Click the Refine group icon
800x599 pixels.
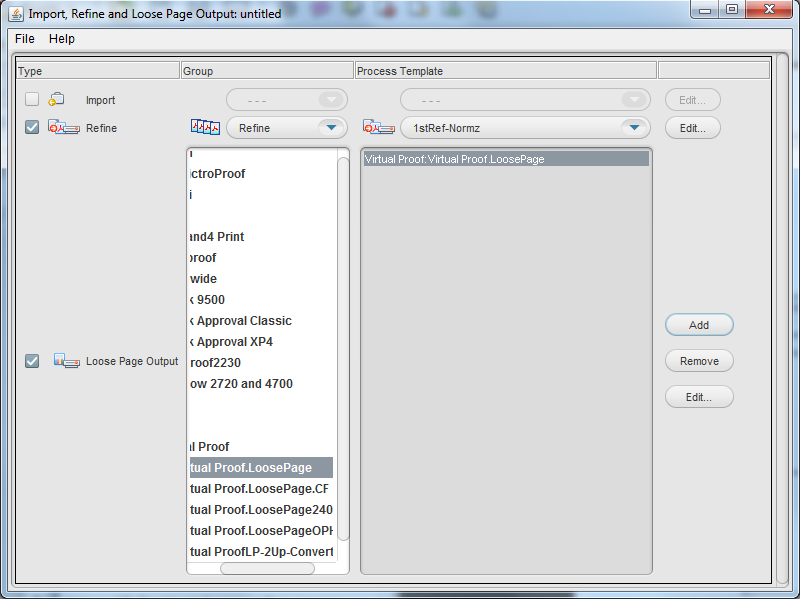[x=204, y=128]
